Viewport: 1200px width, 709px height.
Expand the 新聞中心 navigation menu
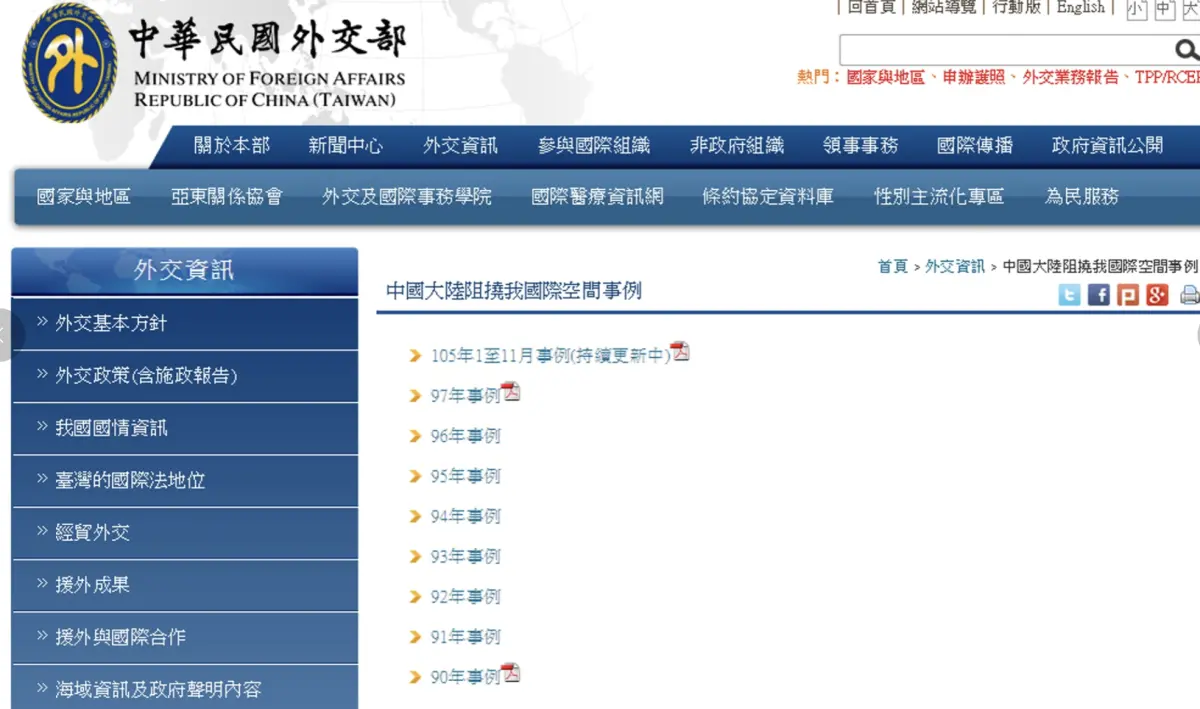[x=346, y=145]
